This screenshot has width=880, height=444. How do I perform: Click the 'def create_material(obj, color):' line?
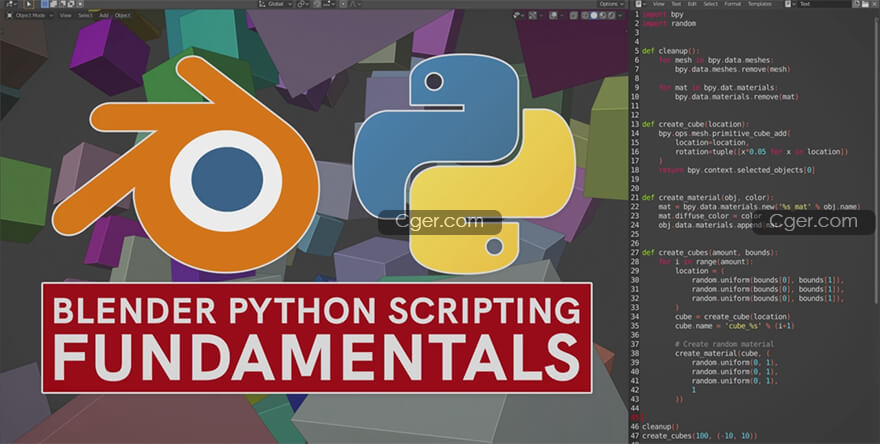pyautogui.click(x=708, y=198)
